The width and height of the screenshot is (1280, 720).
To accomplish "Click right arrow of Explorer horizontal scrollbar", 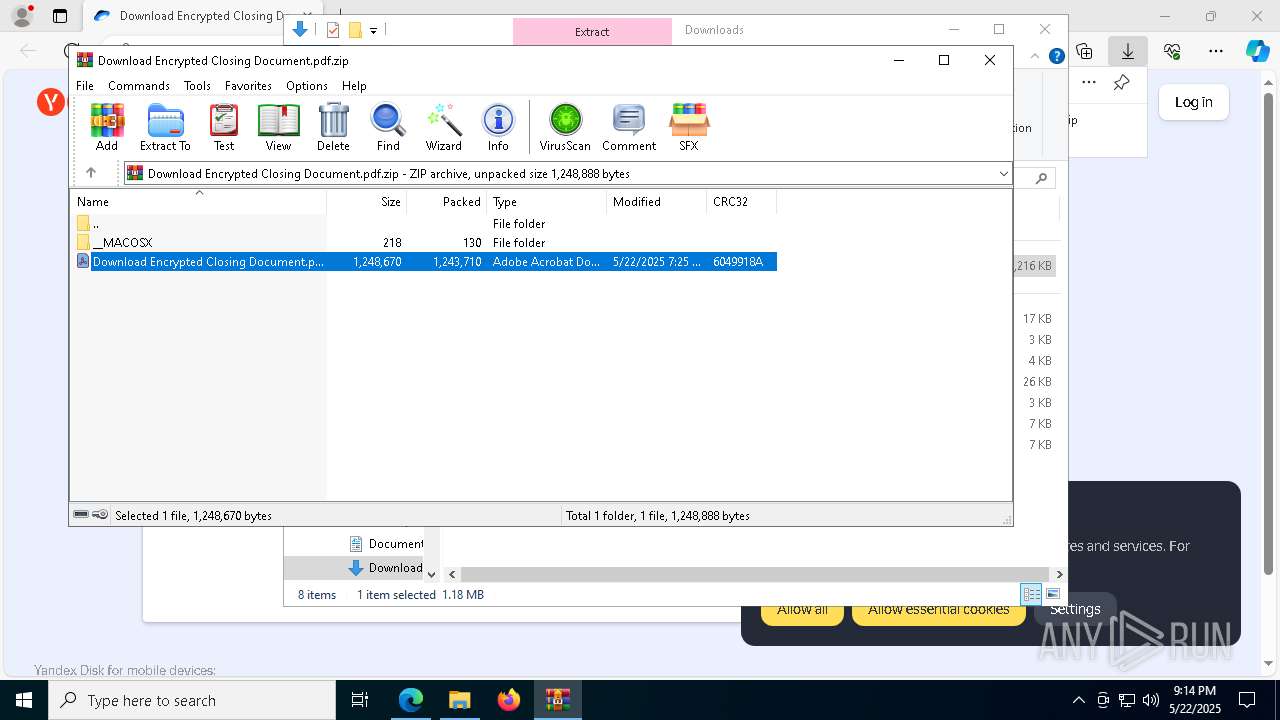I will [1059, 574].
